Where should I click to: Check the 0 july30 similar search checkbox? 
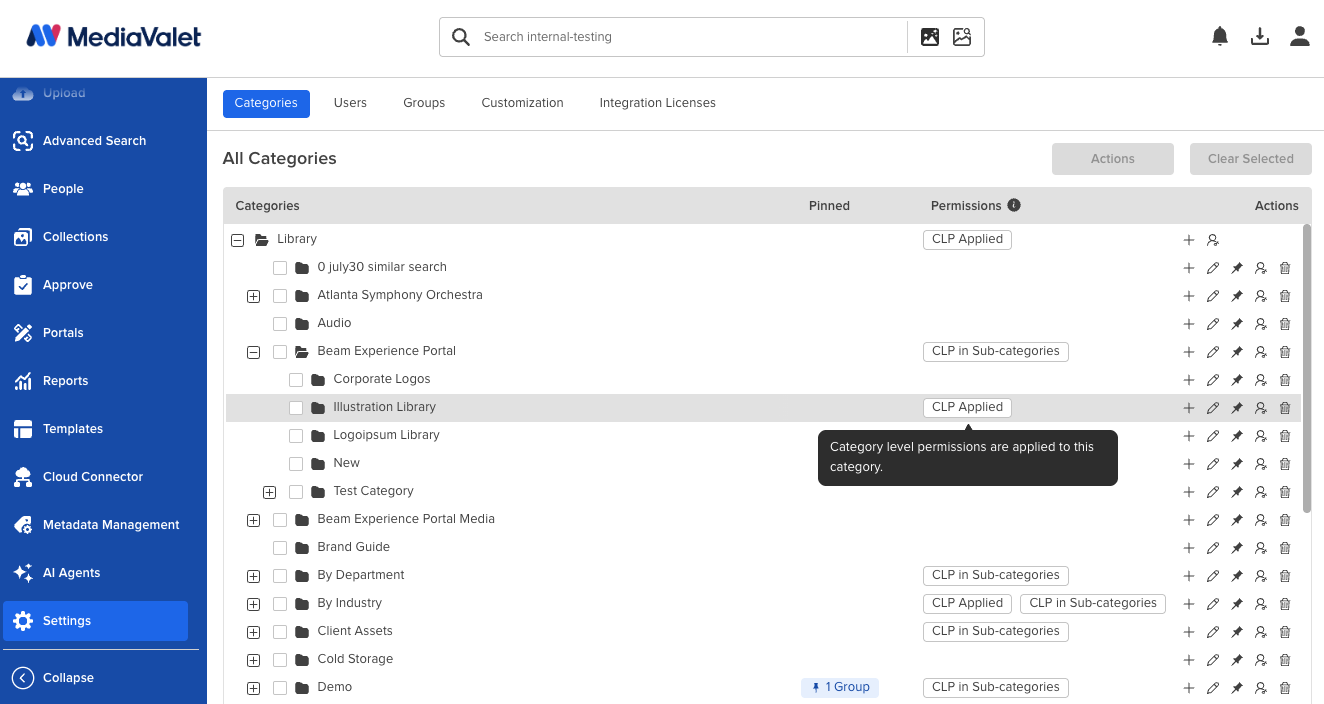tap(280, 268)
